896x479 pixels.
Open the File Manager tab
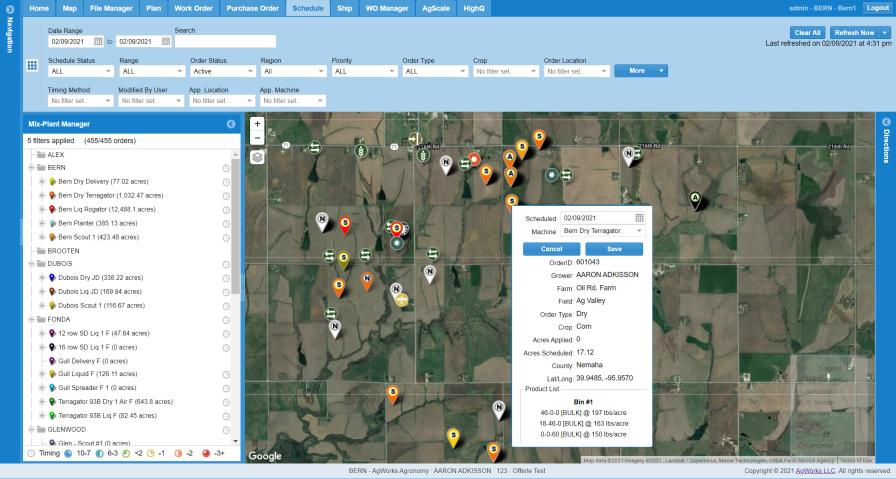[x=111, y=8]
